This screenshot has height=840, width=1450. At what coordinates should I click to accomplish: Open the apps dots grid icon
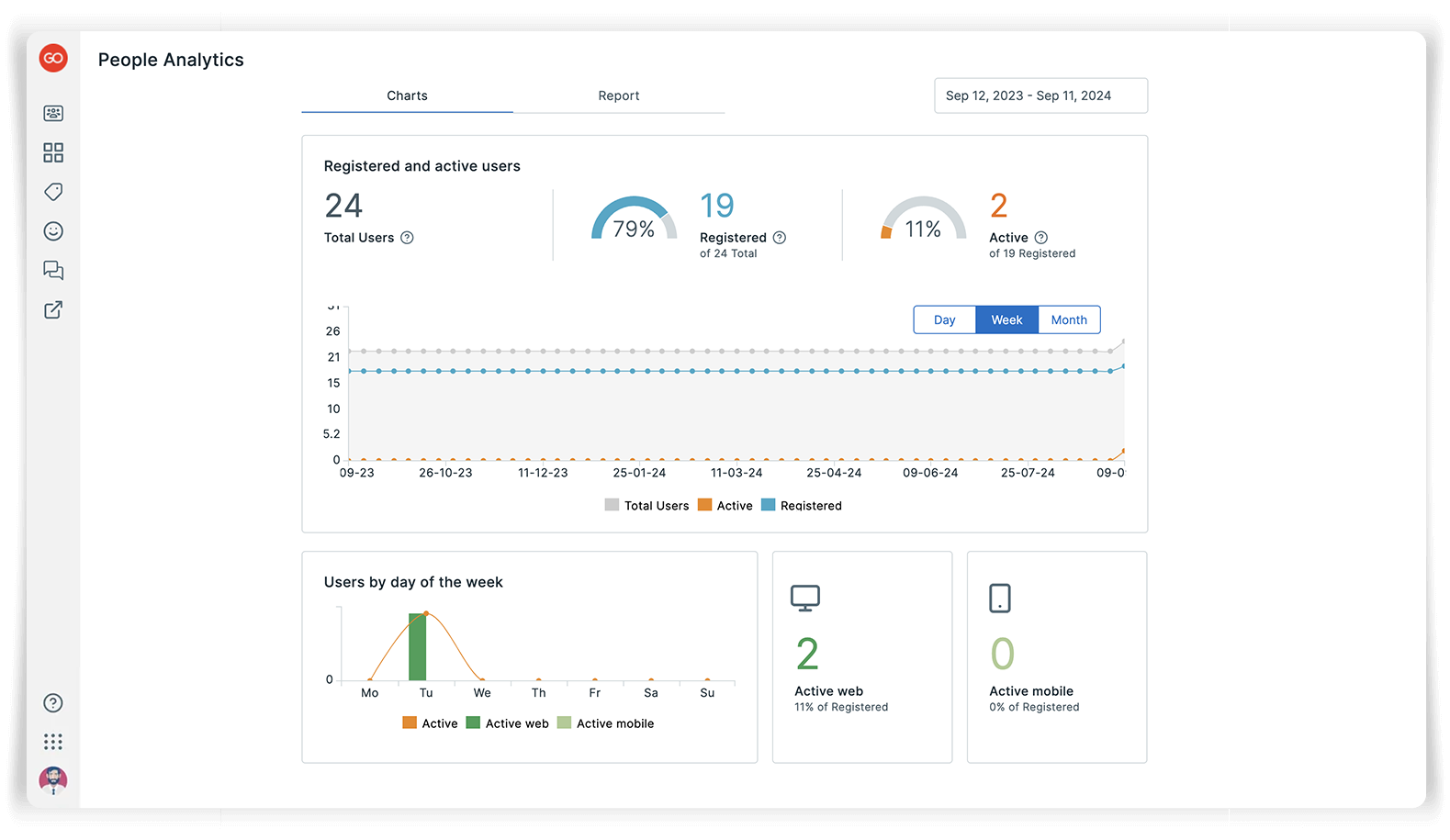[53, 742]
